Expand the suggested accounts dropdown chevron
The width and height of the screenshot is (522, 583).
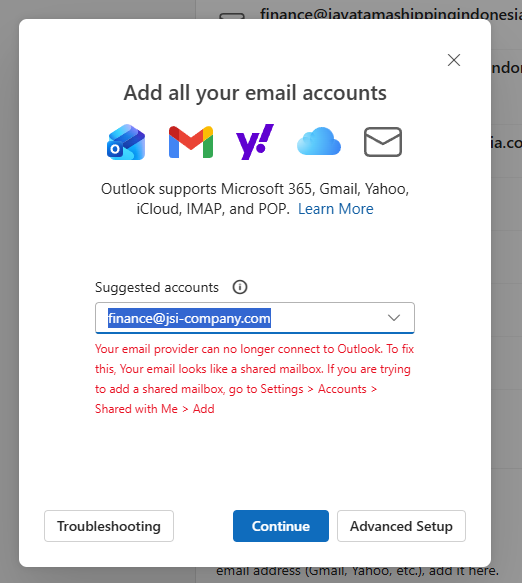pos(394,318)
